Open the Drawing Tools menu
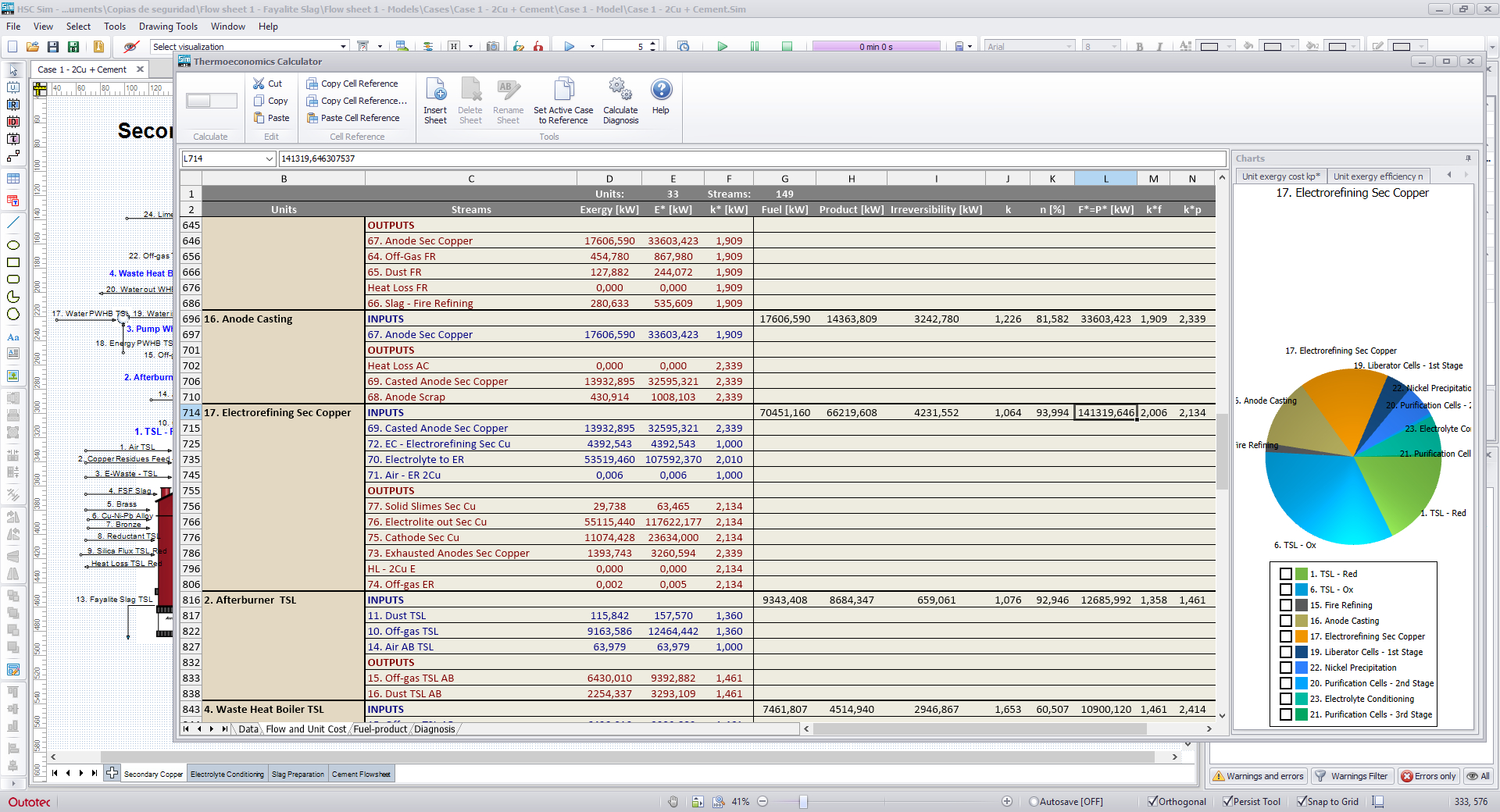Viewport: 1500px width, 812px height. click(x=168, y=27)
